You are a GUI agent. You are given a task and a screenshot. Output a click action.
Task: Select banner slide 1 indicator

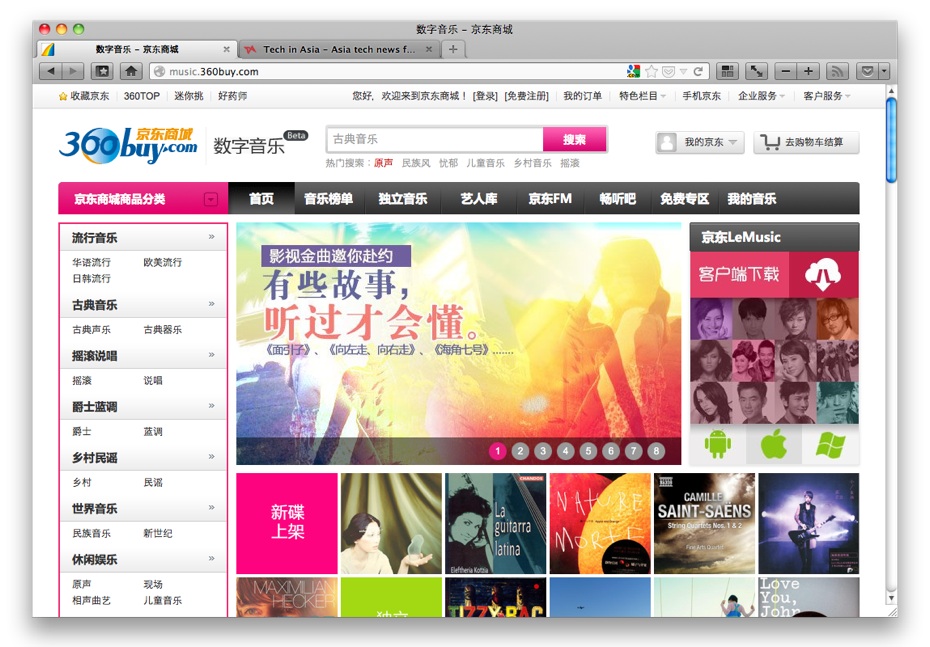coord(498,451)
